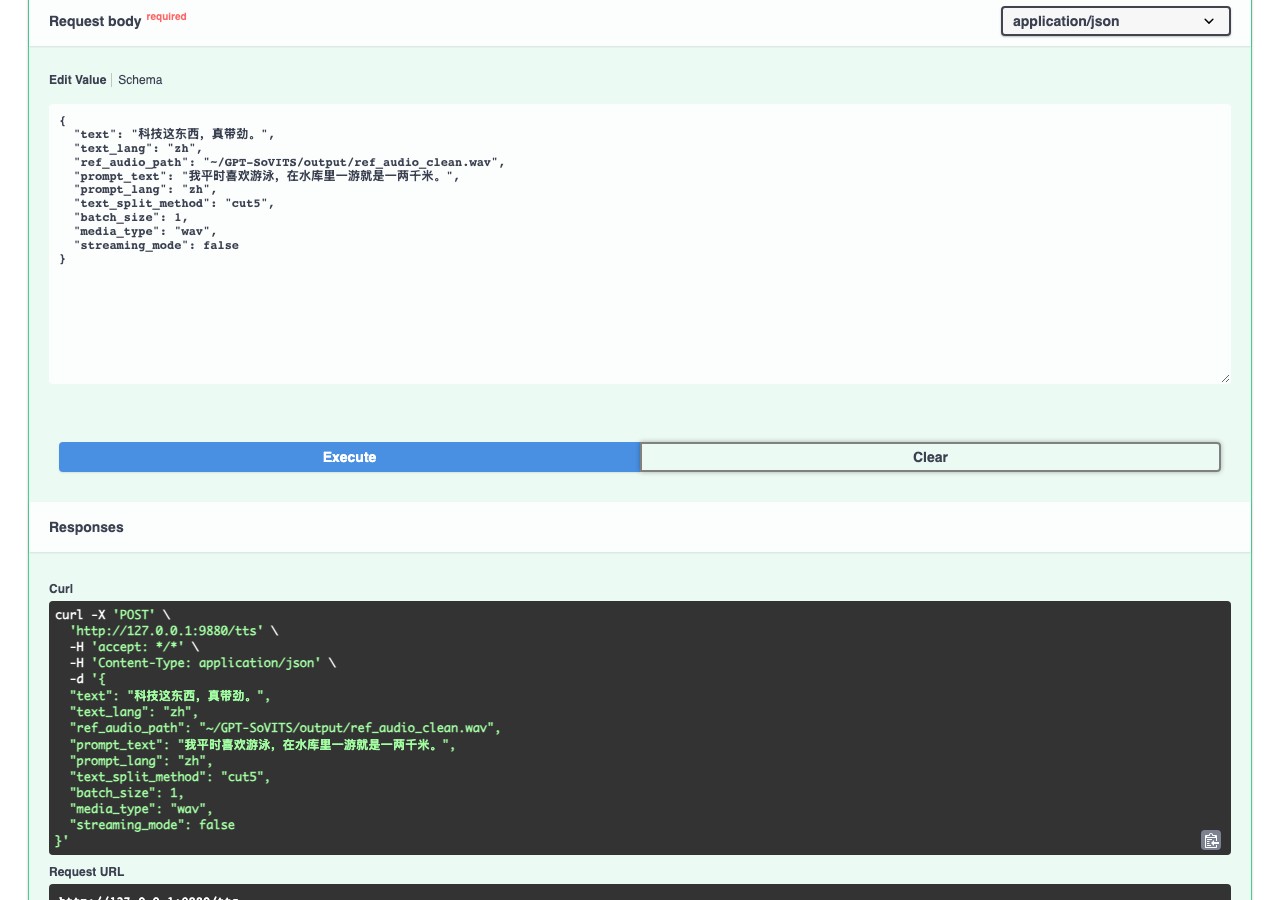Click the "media_type" line in request body editor
The height and width of the screenshot is (900, 1280).
[144, 231]
